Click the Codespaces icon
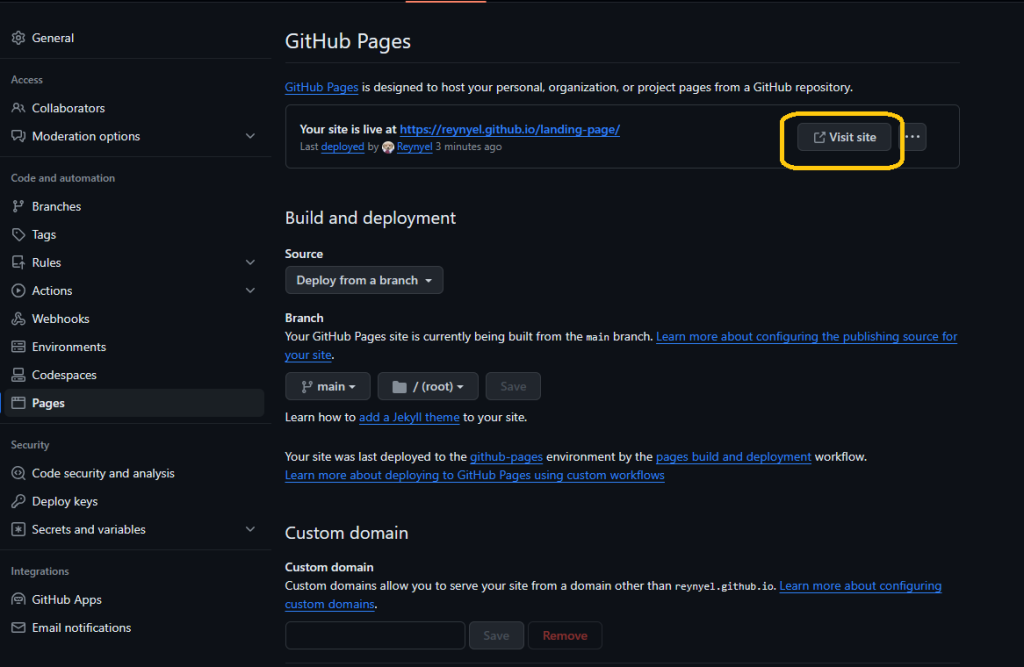 click(x=18, y=375)
